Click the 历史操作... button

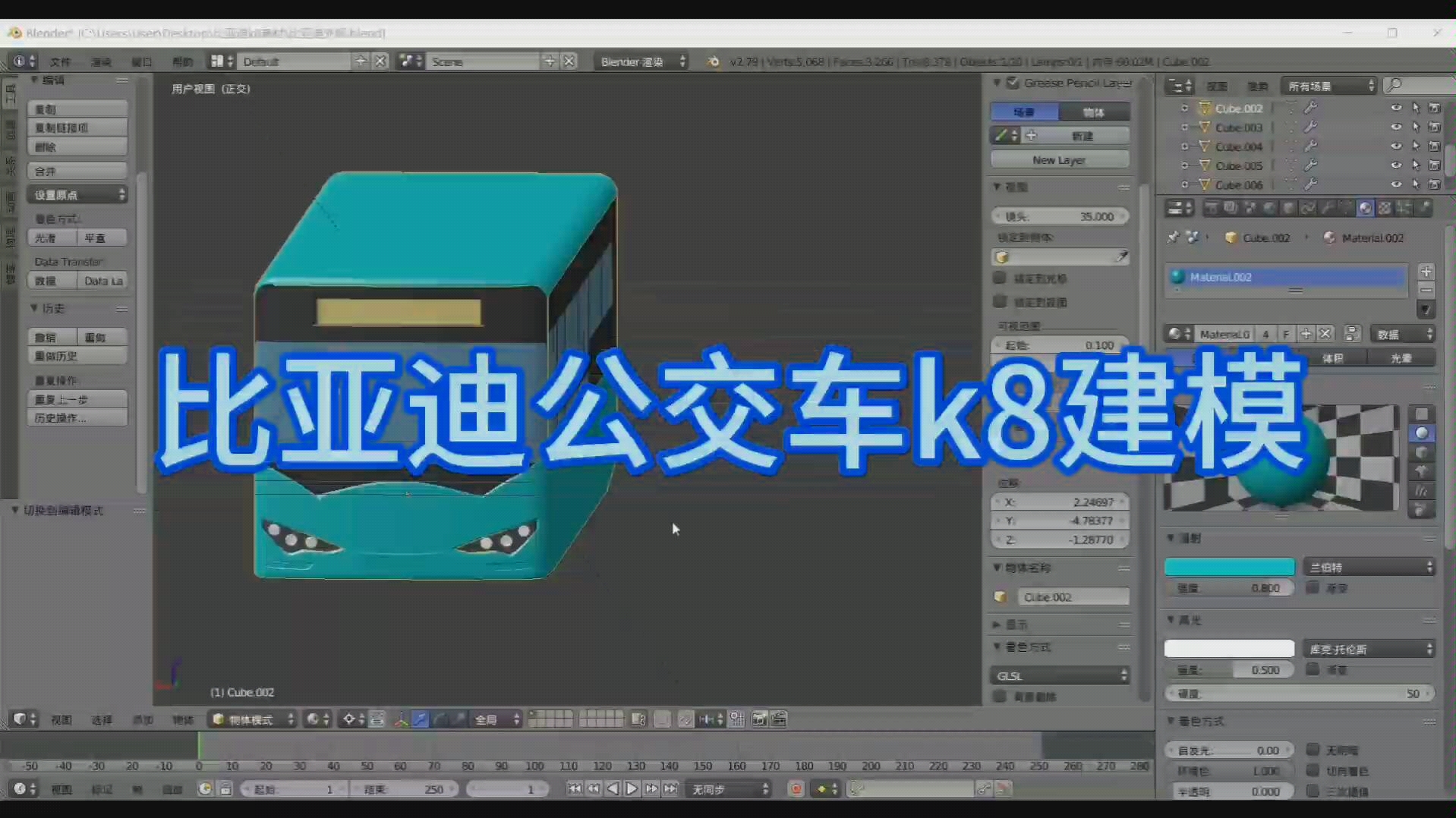pyautogui.click(x=77, y=417)
